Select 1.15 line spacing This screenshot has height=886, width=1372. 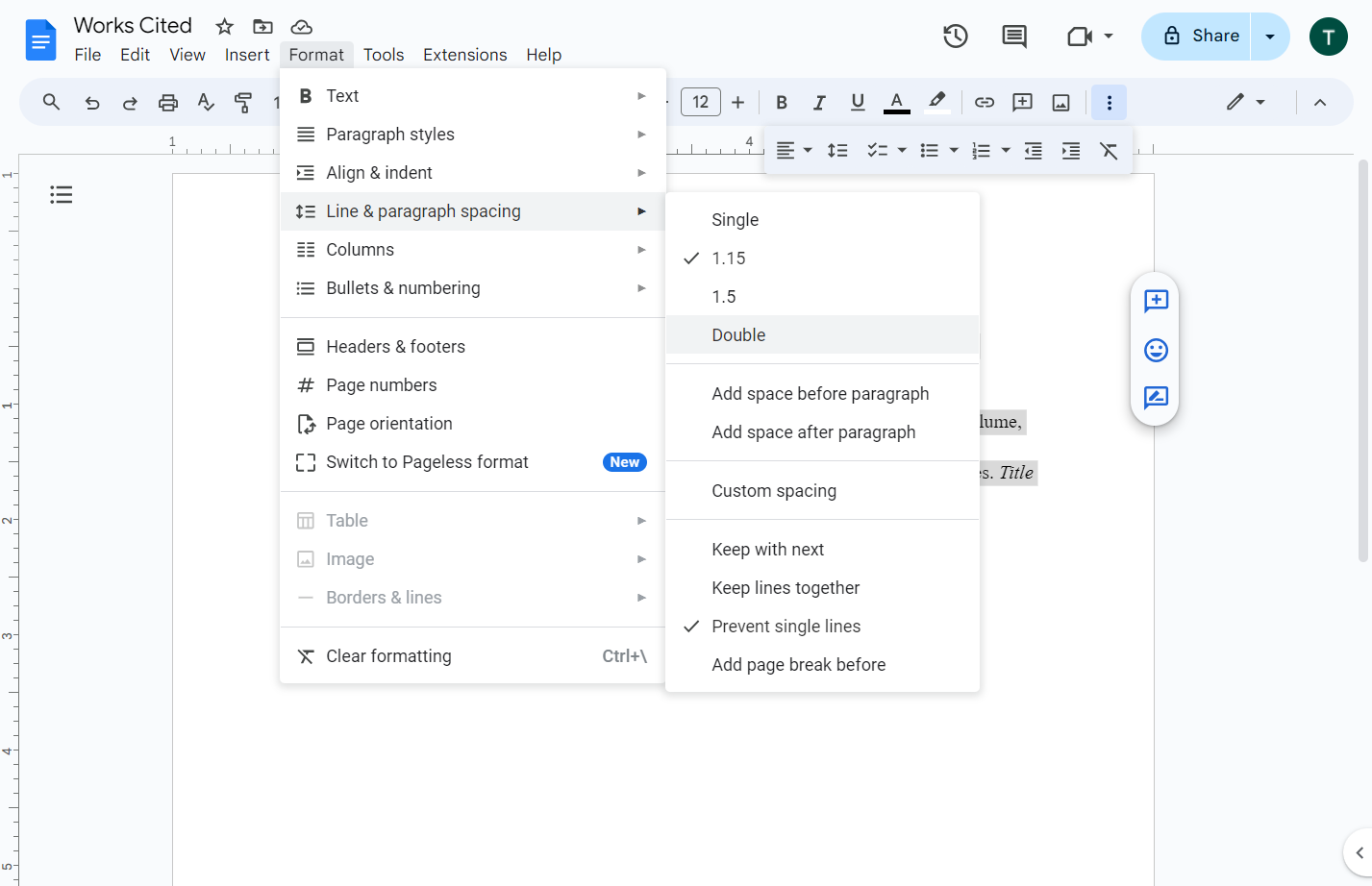(823, 258)
